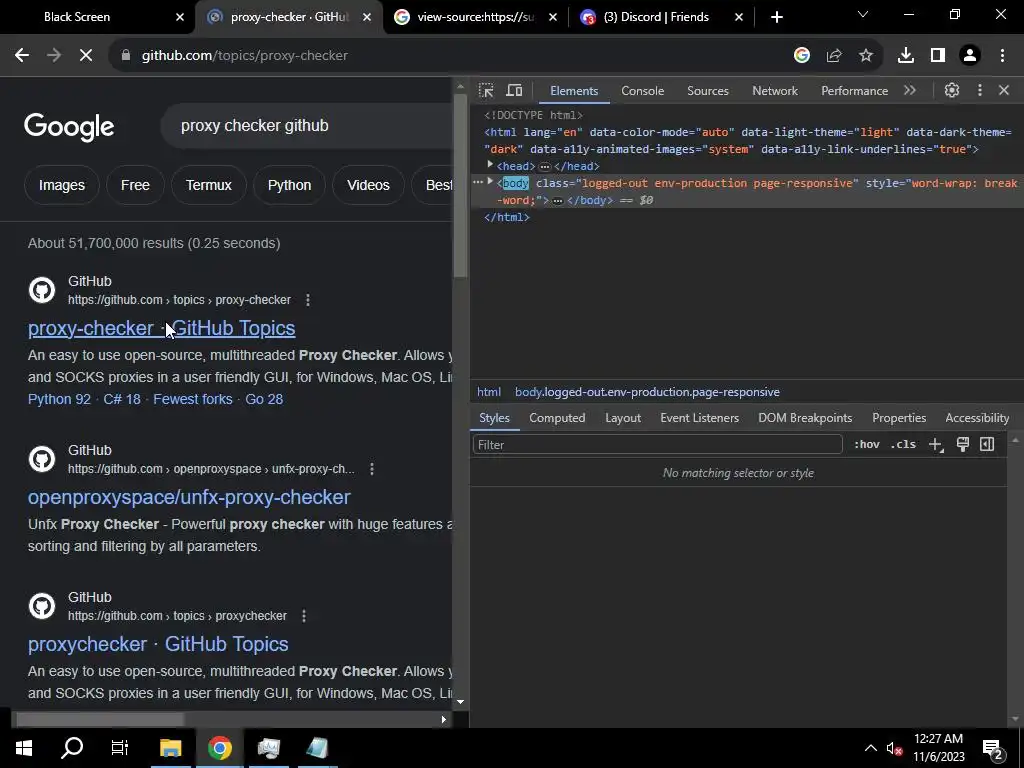The image size is (1024, 768).
Task: Switch to the Computed pane tab
Action: pos(557,418)
